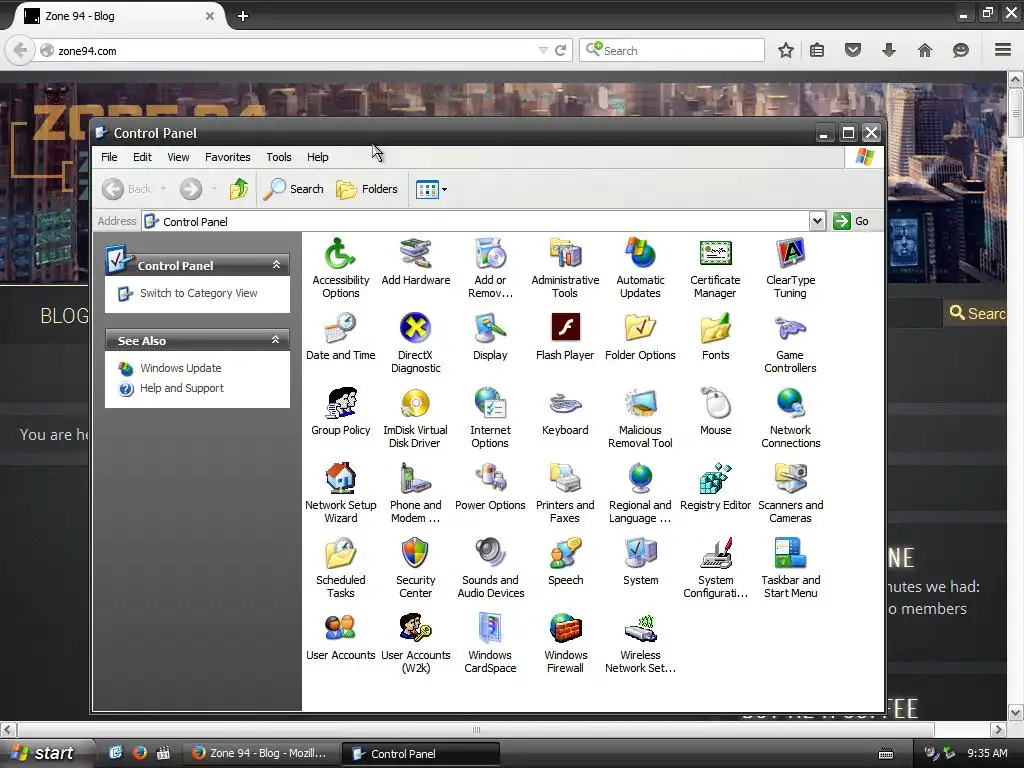This screenshot has width=1024, height=768.
Task: Click the Folders toolbar button
Action: pyautogui.click(x=367, y=189)
